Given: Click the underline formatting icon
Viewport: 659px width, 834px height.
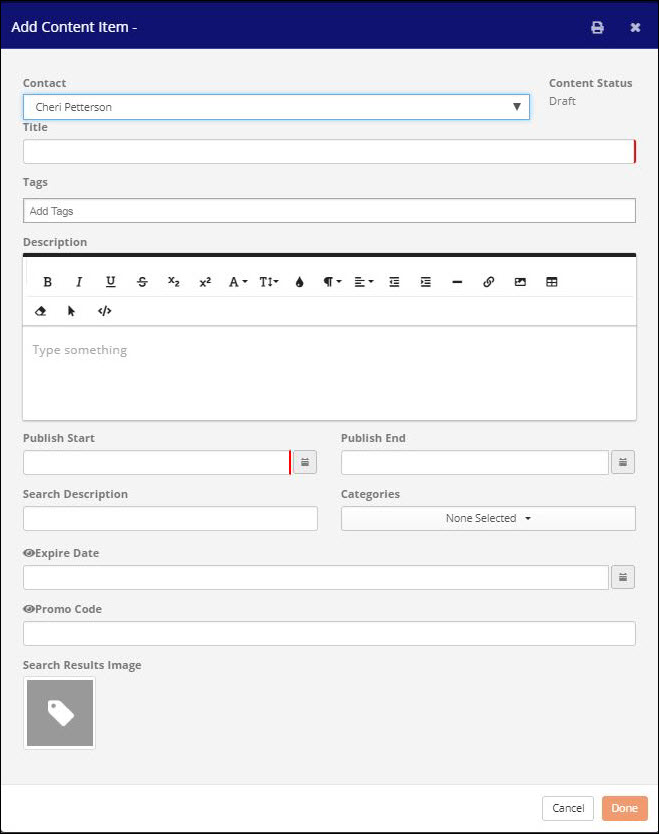Looking at the screenshot, I should 110,282.
